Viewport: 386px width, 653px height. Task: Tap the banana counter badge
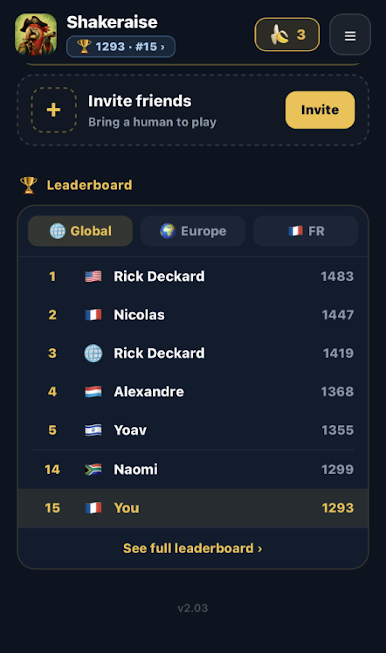tap(287, 34)
